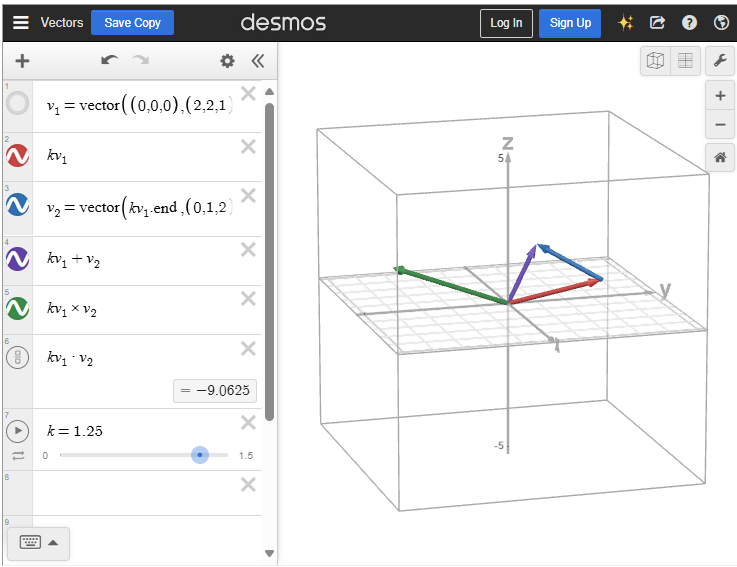Open the hamburger menu next to Vectors
Image resolution: width=737 pixels, height=567 pixels.
tap(20, 22)
